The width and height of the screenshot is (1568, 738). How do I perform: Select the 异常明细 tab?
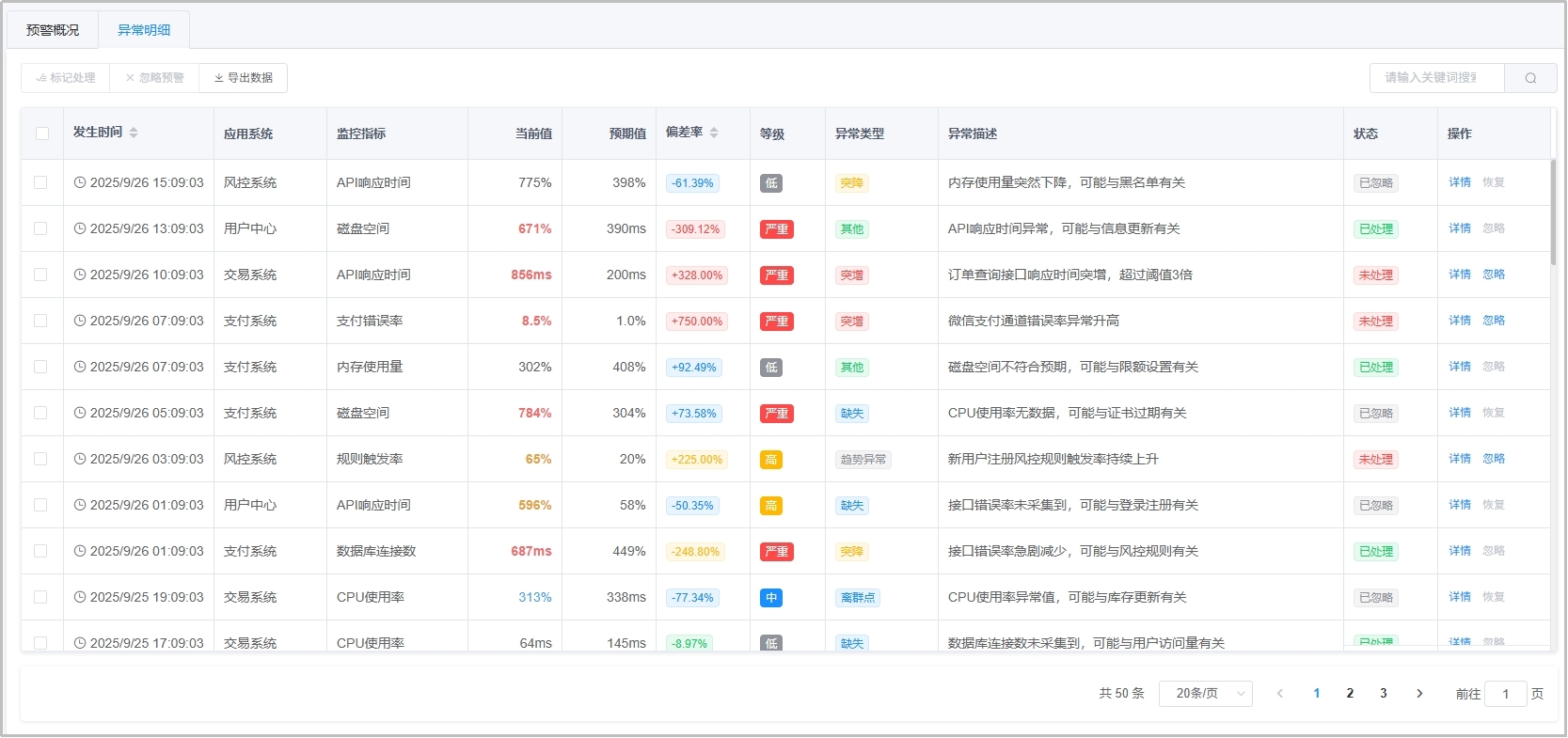click(144, 30)
